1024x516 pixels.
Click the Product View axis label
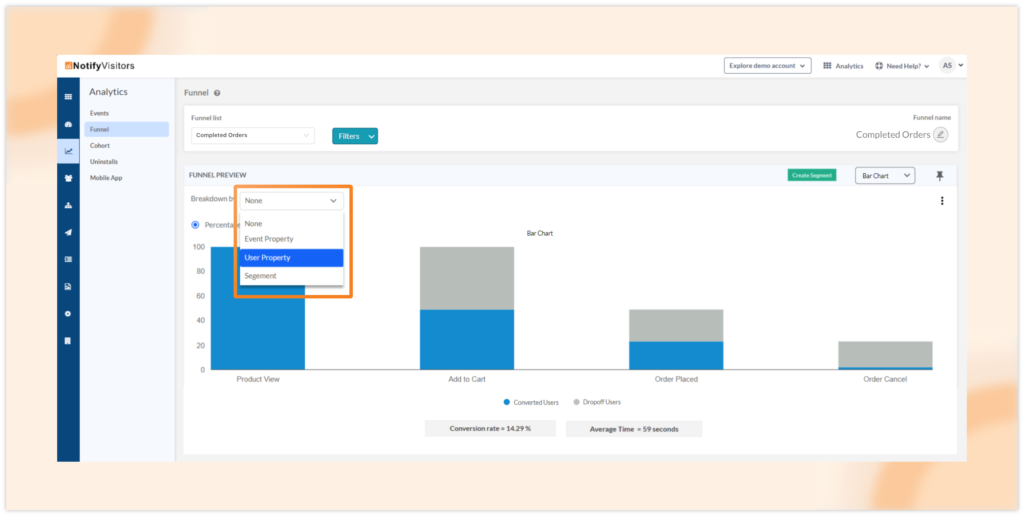[x=258, y=379]
